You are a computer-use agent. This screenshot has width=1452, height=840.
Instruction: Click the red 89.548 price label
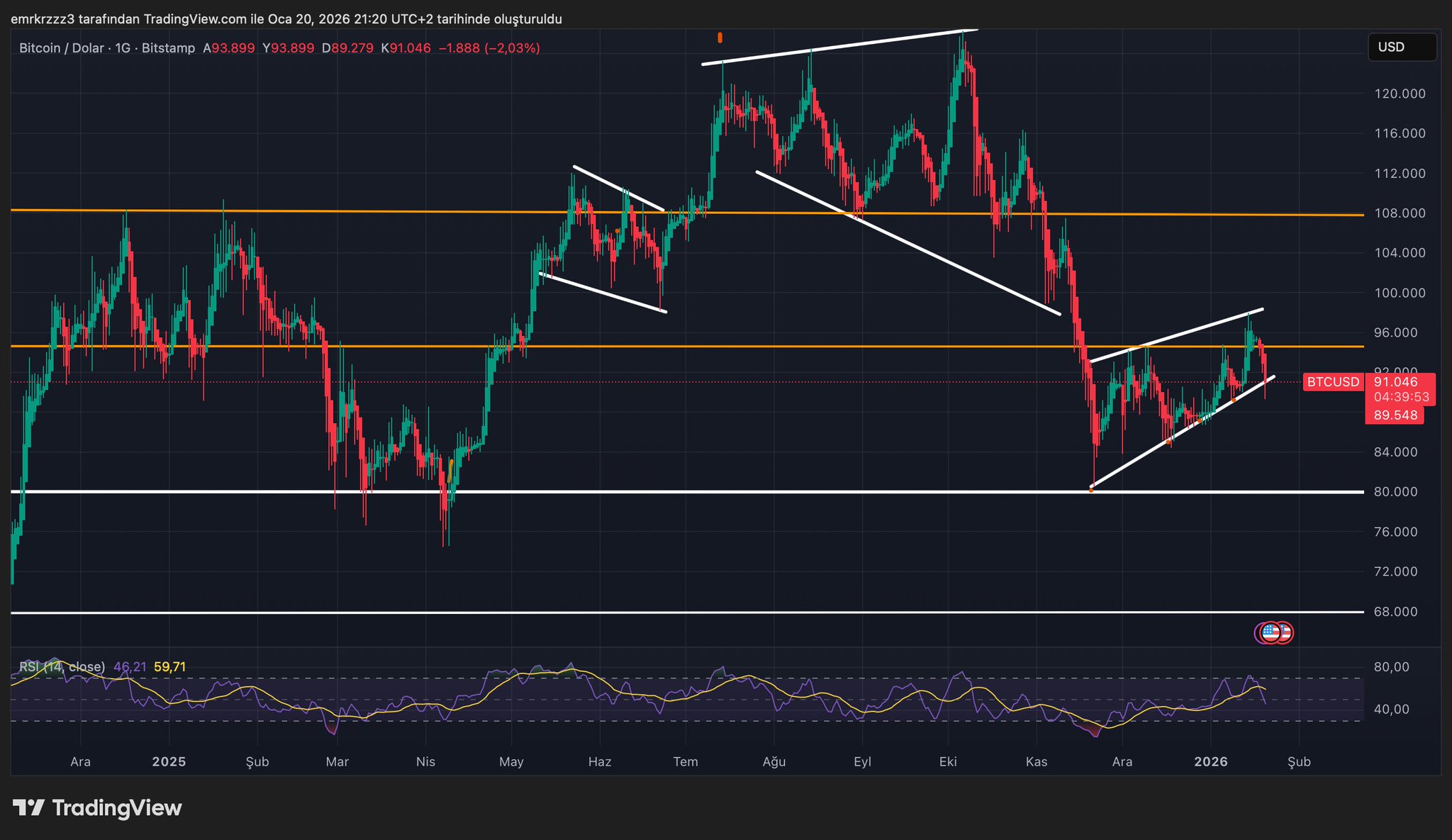click(1395, 415)
